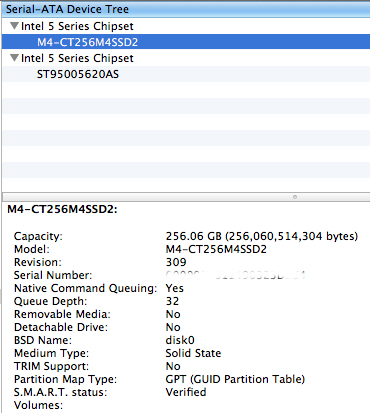Click the Serial-ATA Device Tree column header

pyautogui.click(x=186, y=9)
